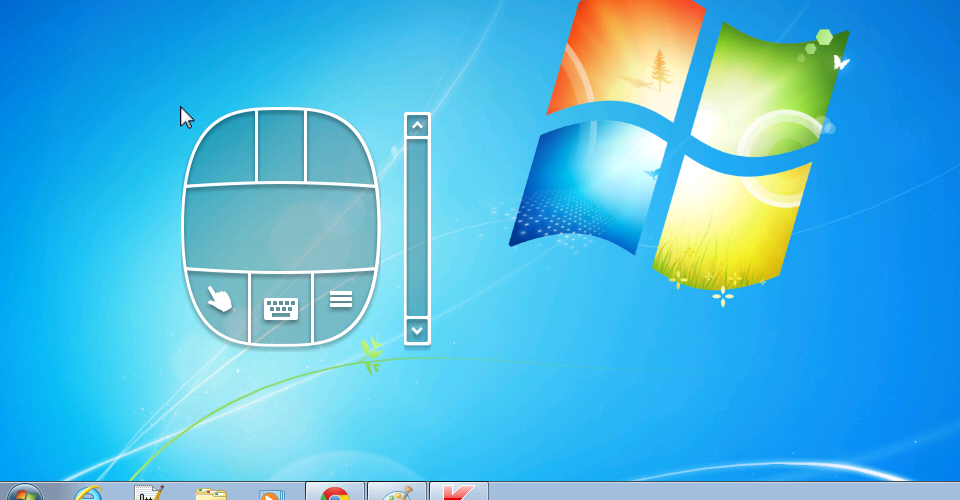Viewport: 960px width, 500px height.
Task: Open the Windows Start orb
Action: 24,493
